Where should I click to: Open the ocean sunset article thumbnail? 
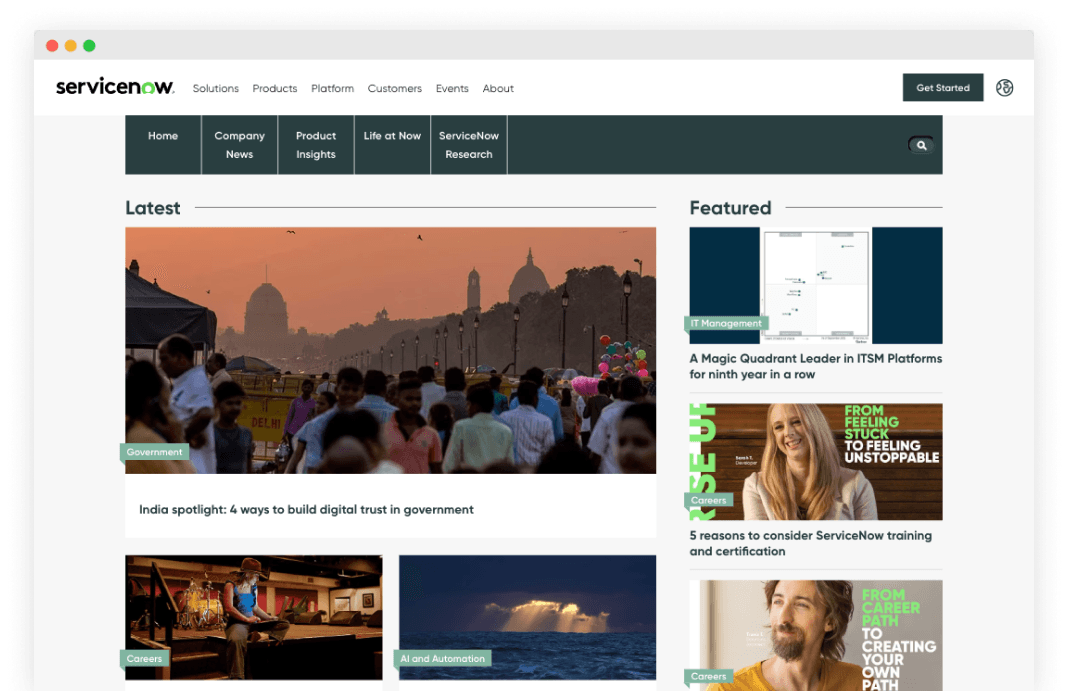[527, 617]
